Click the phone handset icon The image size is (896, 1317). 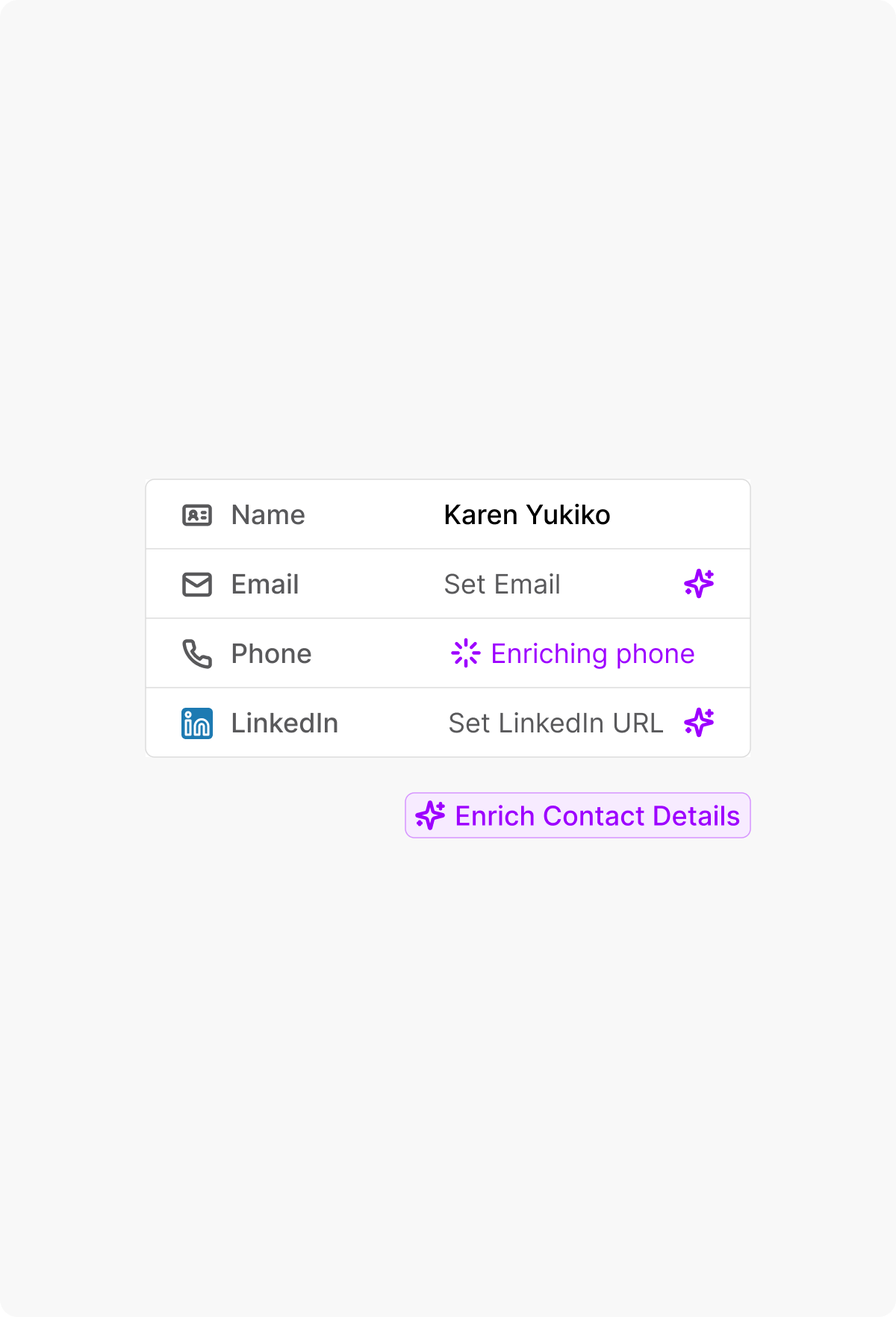pyautogui.click(x=197, y=653)
